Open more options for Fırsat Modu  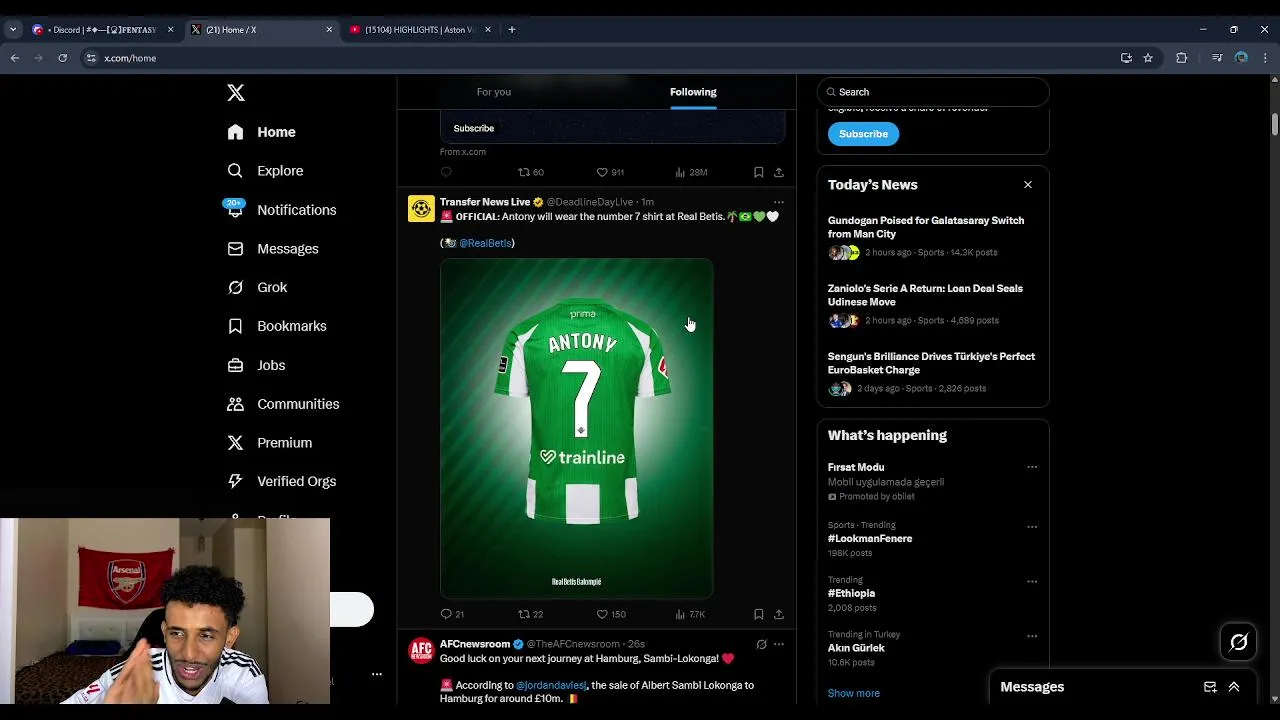(x=1032, y=467)
